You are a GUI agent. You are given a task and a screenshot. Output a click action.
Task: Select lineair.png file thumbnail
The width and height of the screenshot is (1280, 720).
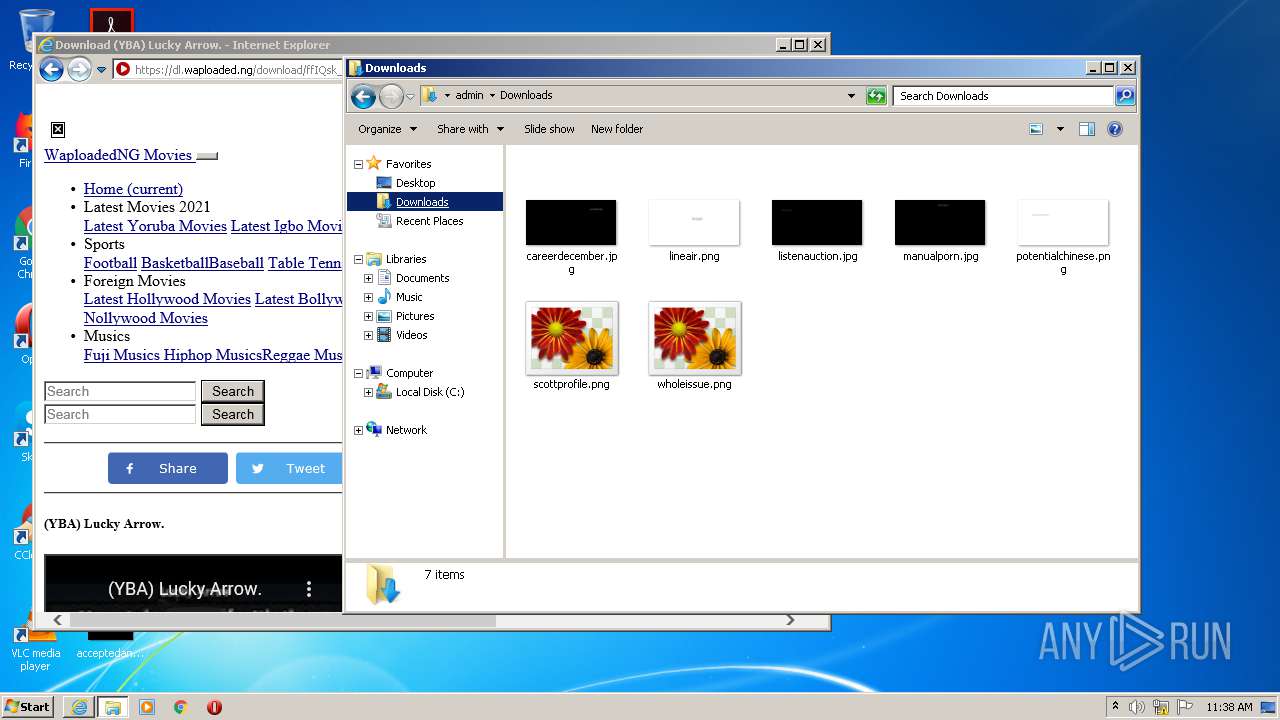[x=694, y=222]
